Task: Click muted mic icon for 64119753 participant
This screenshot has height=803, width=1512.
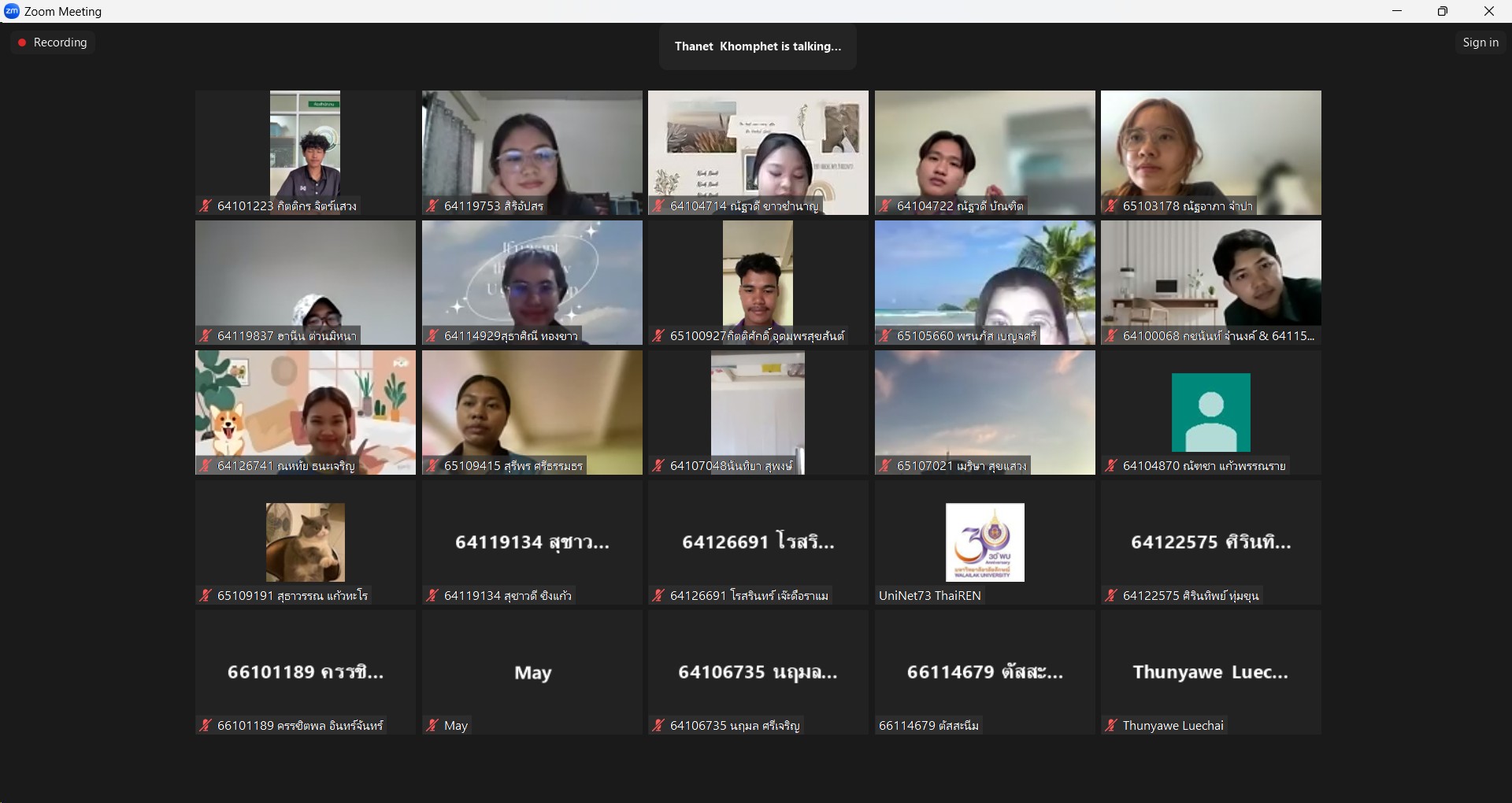Action: 432,206
